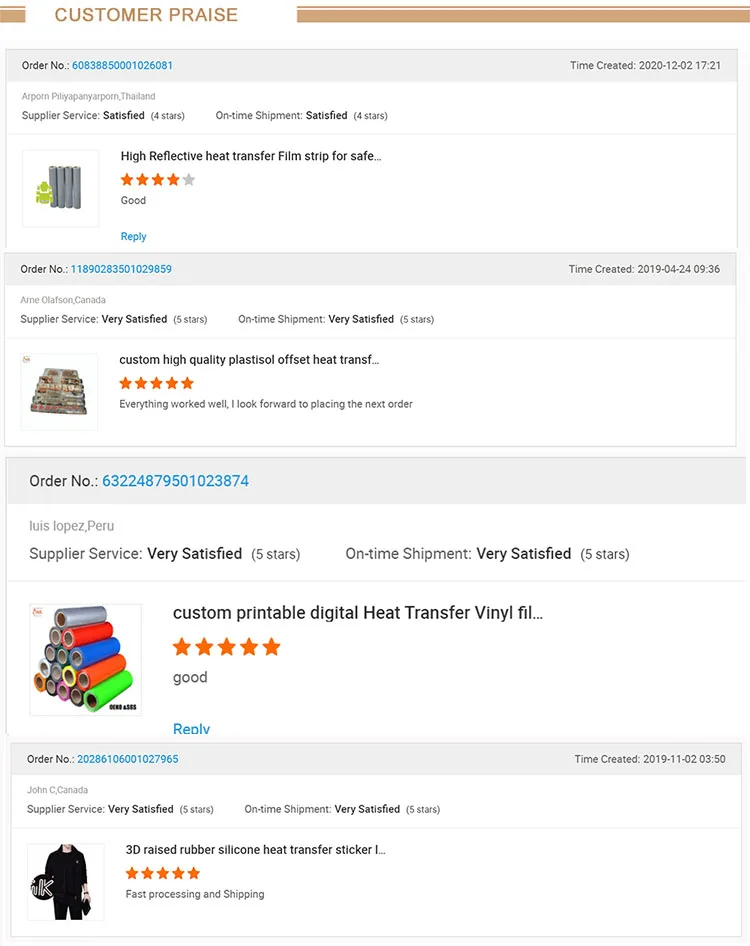750x946 pixels.
Task: Click Reply under the 'Good' review
Action: point(133,237)
